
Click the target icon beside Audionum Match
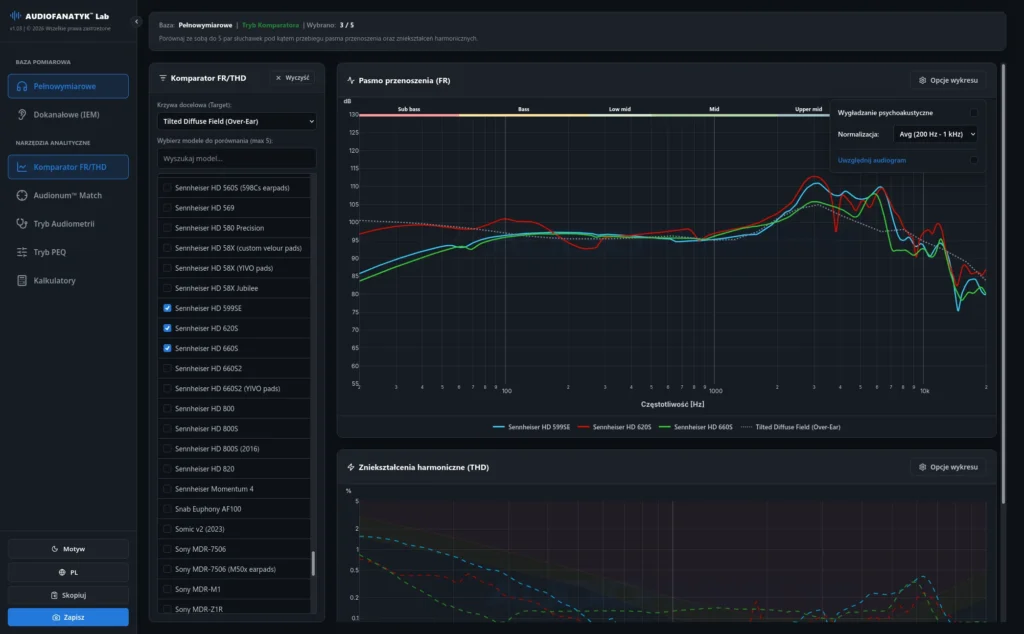pos(22,195)
